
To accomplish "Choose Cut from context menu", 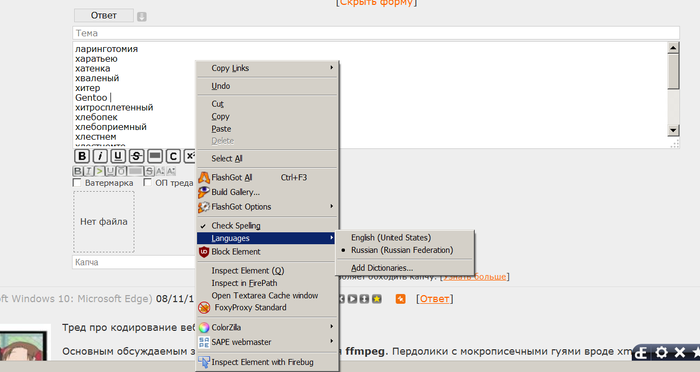I will pyautogui.click(x=267, y=104).
